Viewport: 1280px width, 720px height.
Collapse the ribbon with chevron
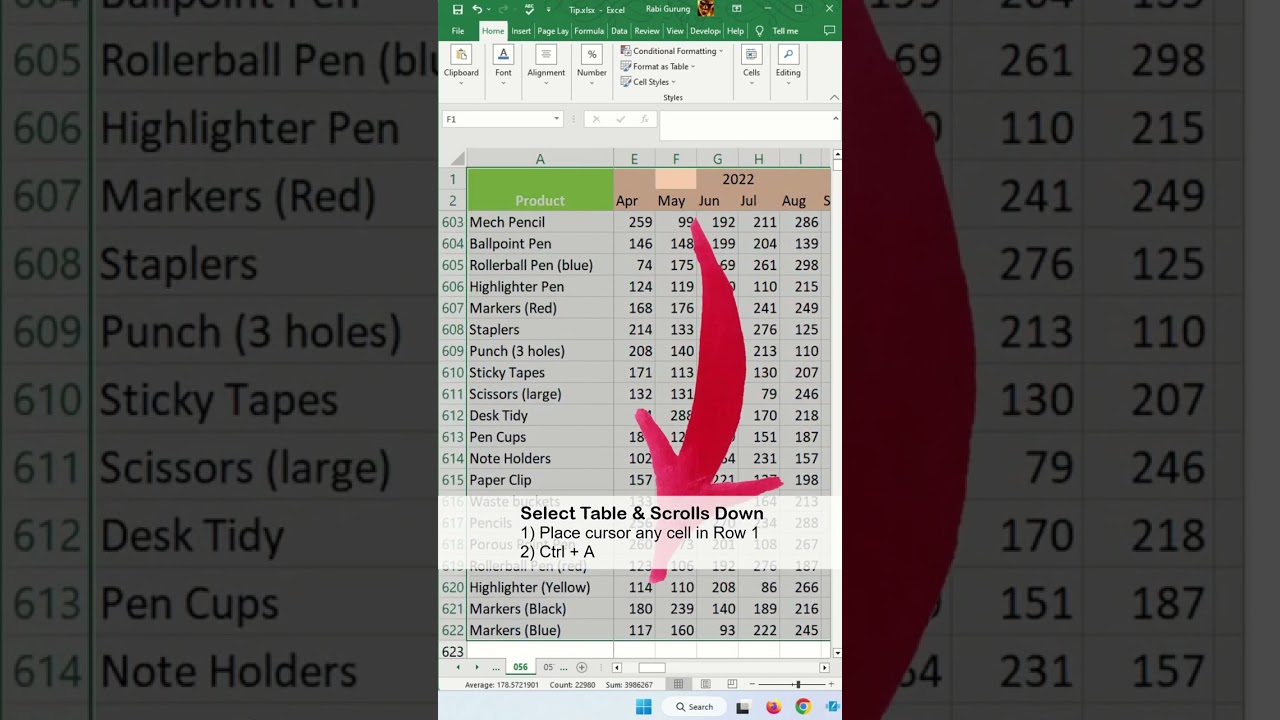[834, 97]
